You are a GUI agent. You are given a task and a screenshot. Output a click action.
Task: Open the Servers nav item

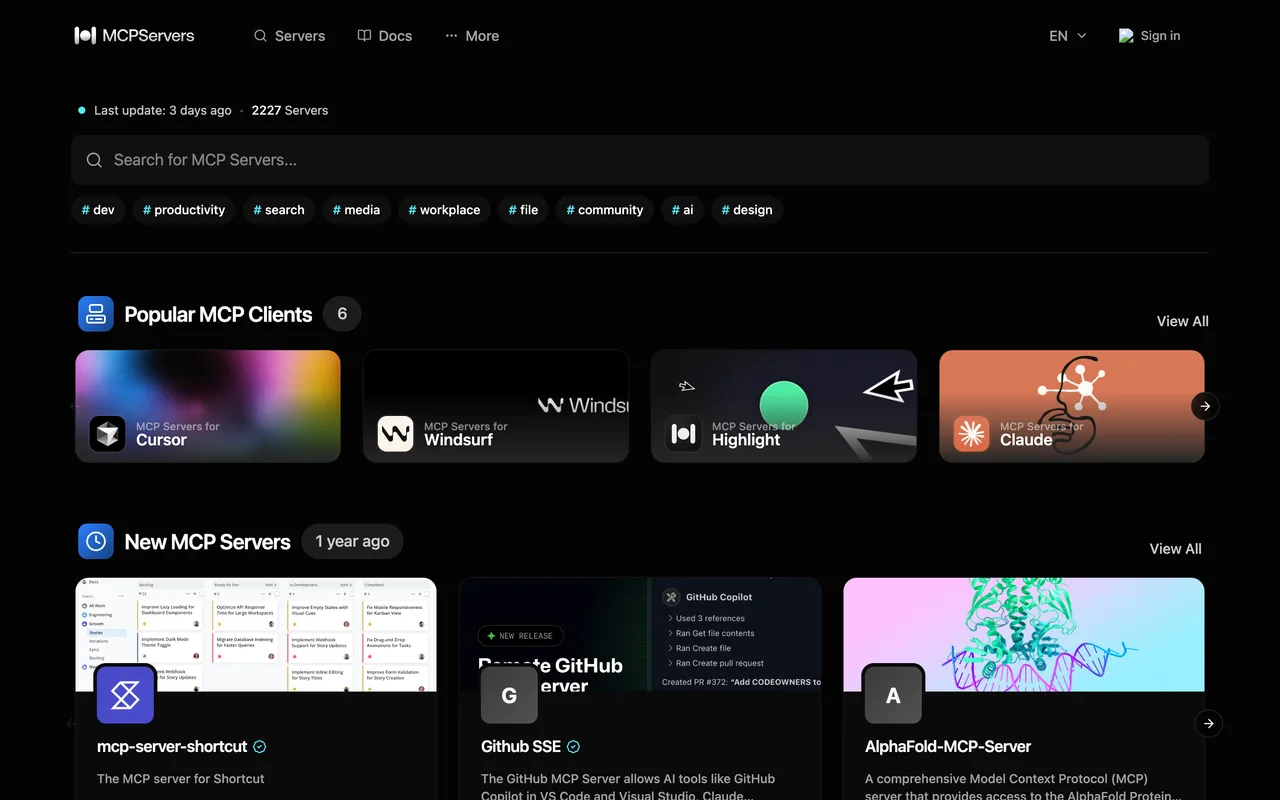click(289, 36)
